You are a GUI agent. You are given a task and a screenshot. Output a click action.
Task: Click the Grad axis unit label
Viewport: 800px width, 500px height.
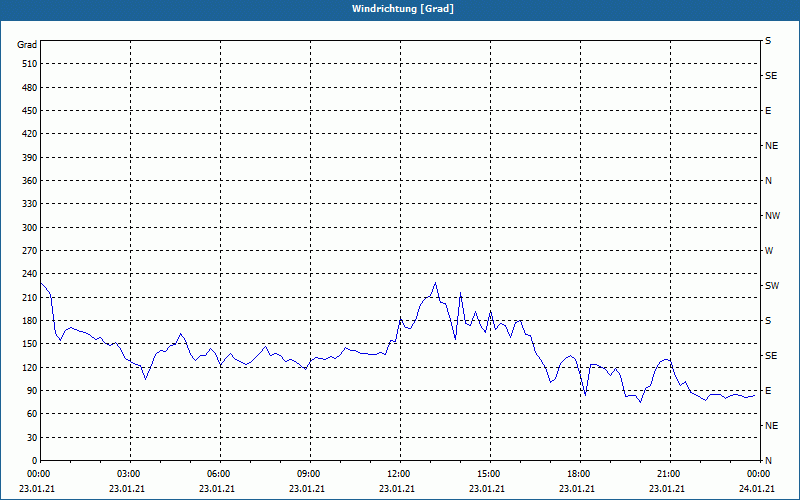pos(27,45)
